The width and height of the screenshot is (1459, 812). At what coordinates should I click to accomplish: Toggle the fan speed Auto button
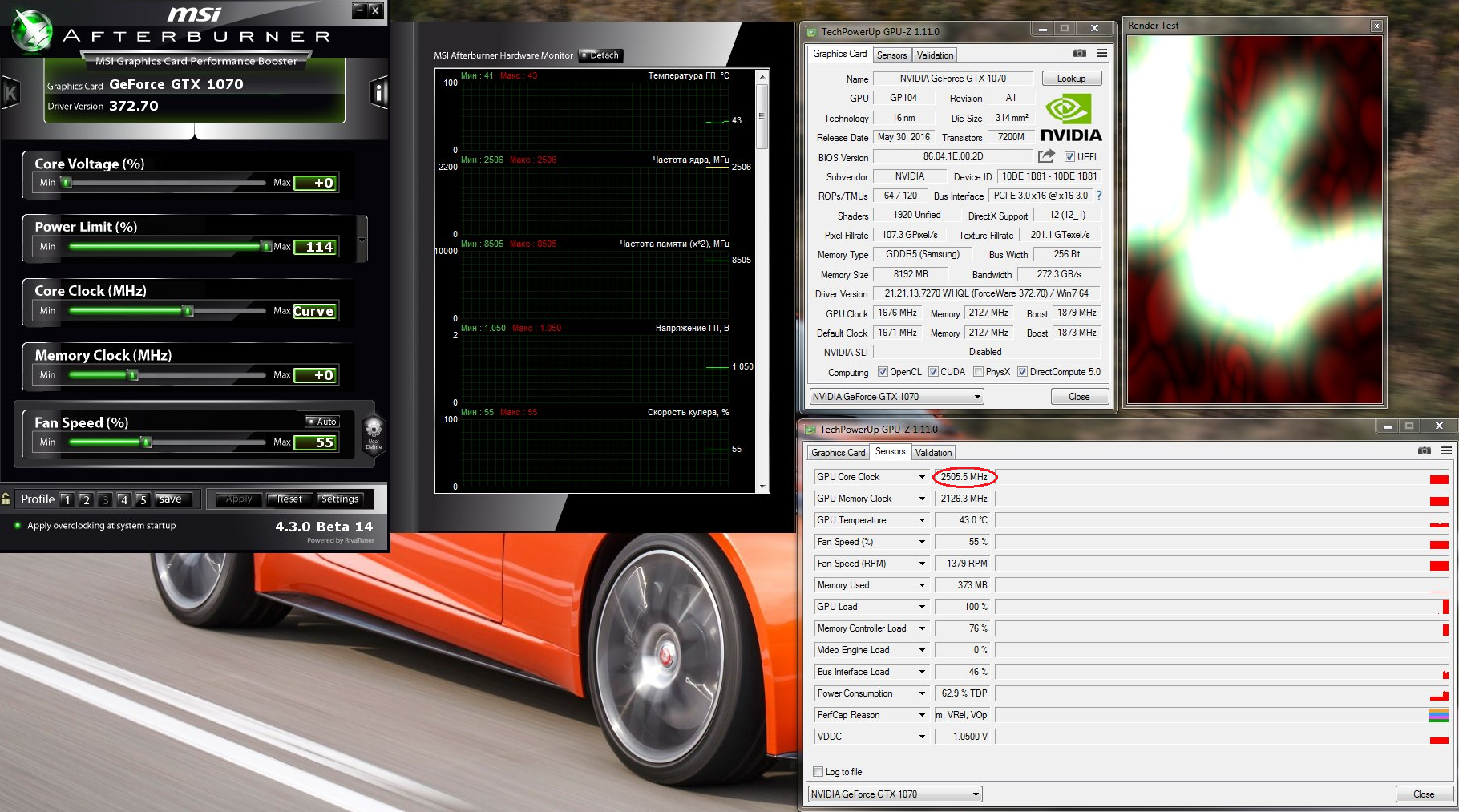point(322,422)
